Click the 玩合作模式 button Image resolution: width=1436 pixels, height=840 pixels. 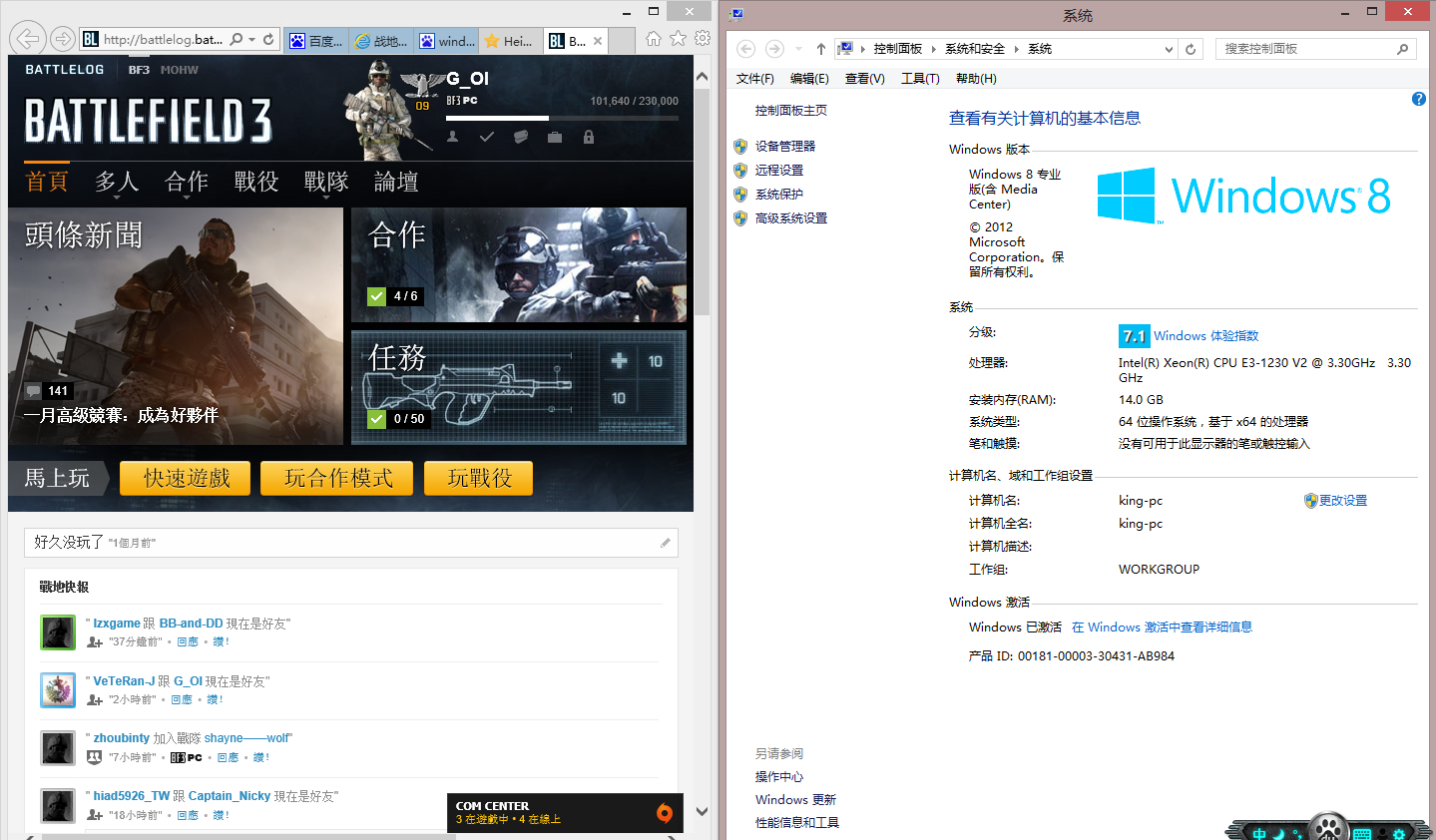tap(339, 478)
